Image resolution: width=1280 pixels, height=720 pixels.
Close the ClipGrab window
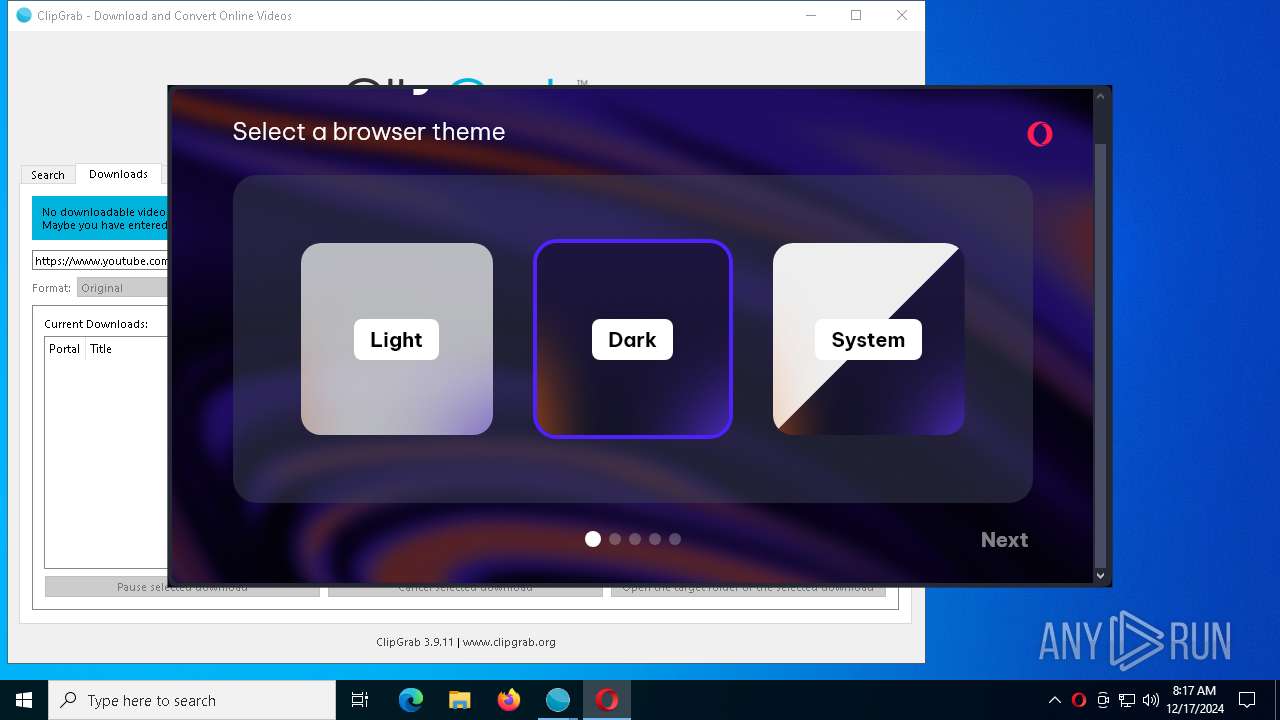coord(902,15)
